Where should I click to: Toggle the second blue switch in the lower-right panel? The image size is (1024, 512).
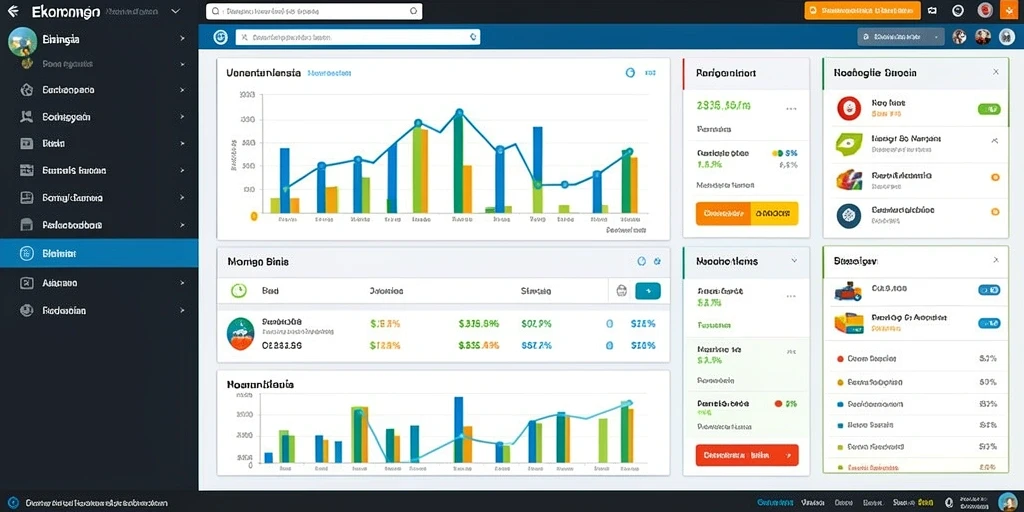tap(989, 323)
